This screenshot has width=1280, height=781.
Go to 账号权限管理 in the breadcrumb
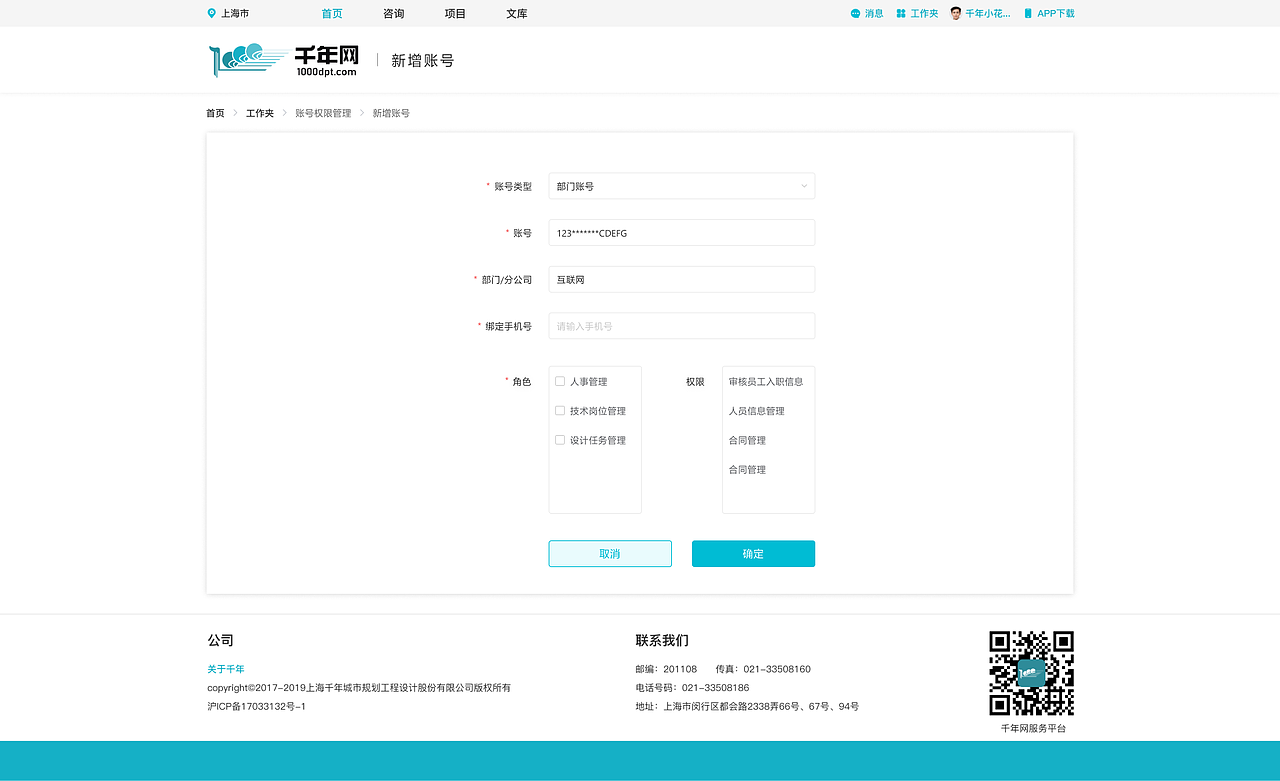pyautogui.click(x=323, y=114)
